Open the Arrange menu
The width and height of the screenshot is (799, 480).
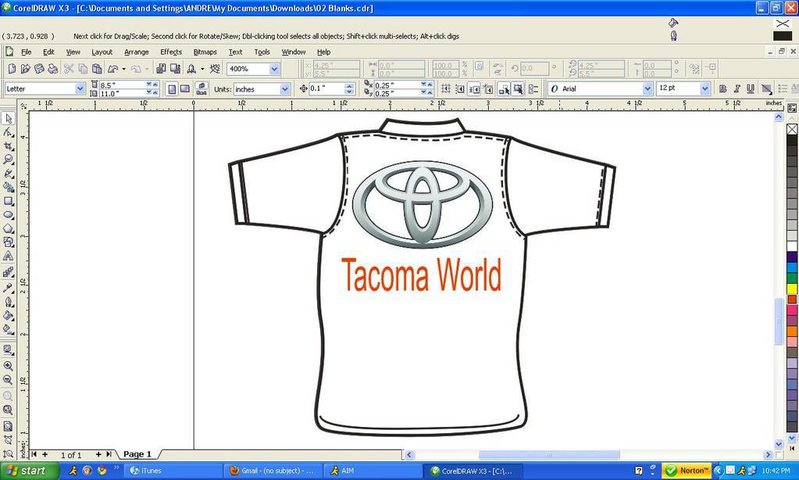(137, 52)
